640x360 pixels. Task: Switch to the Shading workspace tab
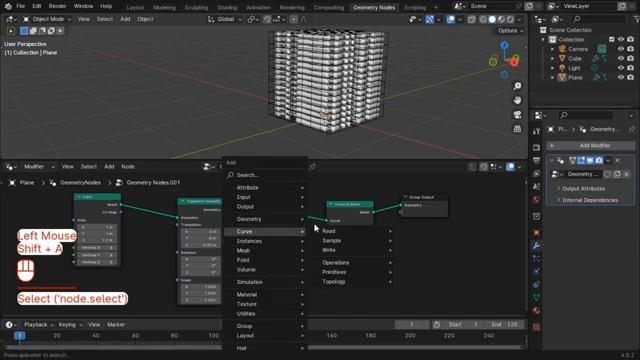coord(227,7)
